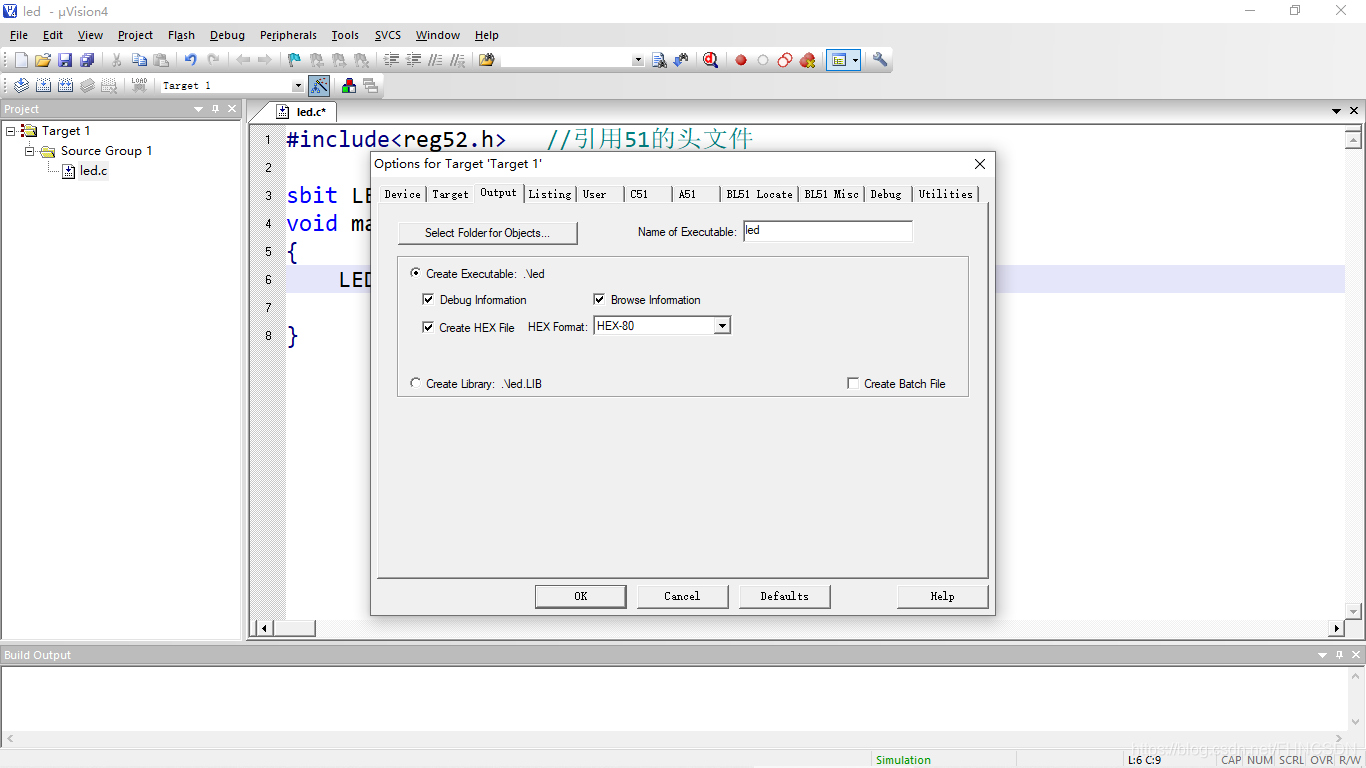Viewport: 1366px width, 768px height.
Task: Switch to the Listing tab
Action: (550, 194)
